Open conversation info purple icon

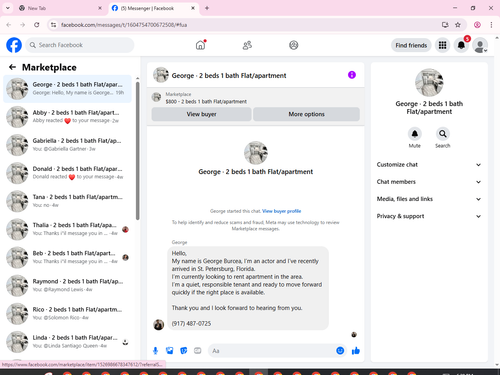(352, 75)
